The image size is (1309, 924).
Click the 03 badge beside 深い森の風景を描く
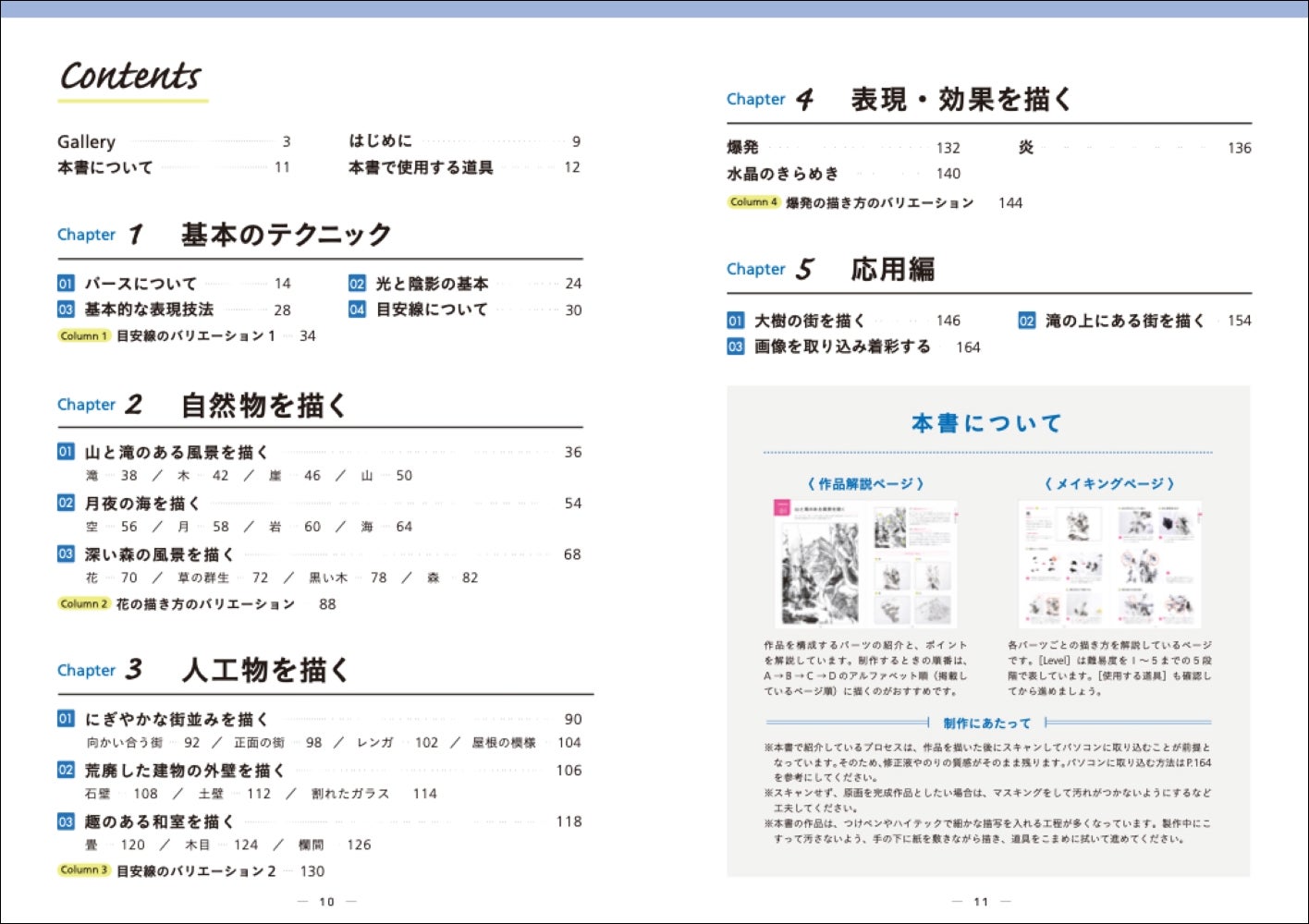tap(66, 553)
